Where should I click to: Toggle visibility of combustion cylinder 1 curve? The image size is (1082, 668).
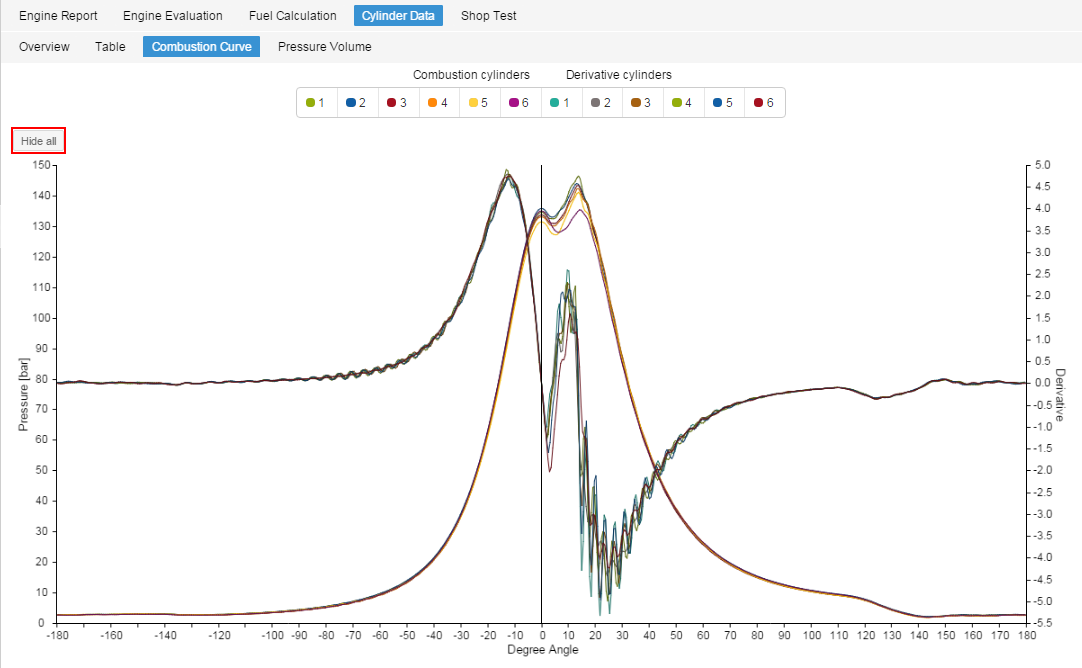click(x=317, y=102)
